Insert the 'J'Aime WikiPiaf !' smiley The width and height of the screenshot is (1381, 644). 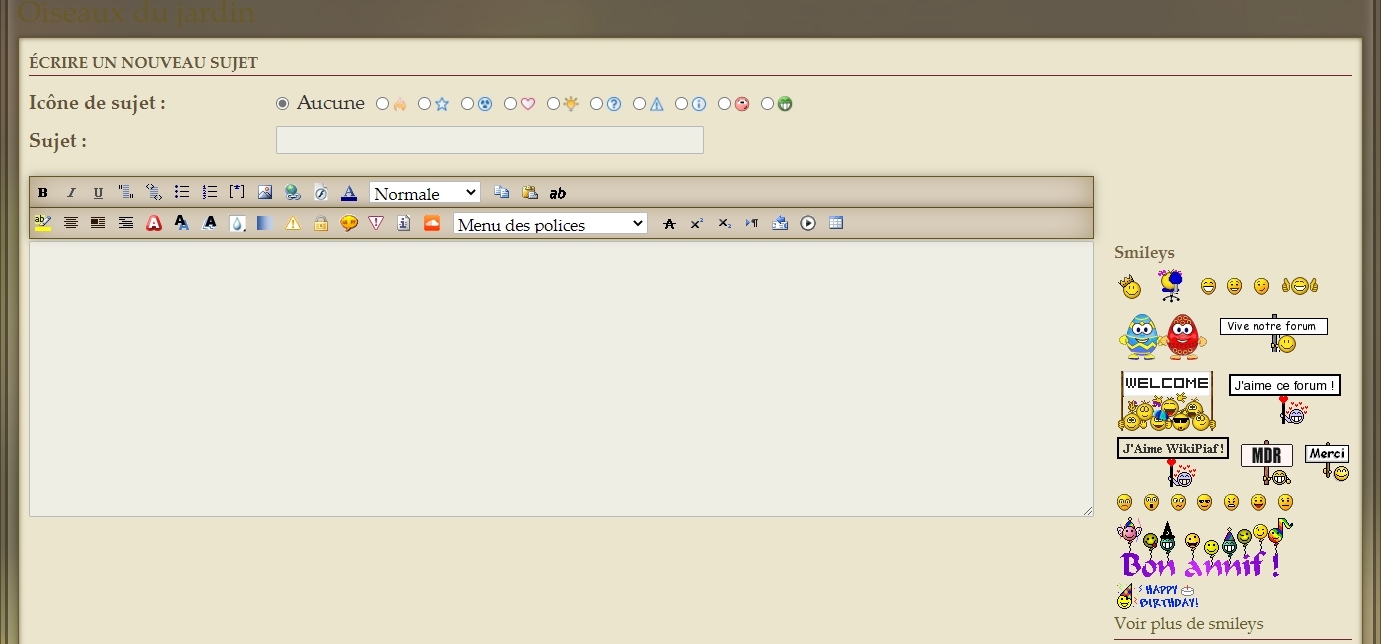pos(1173,462)
